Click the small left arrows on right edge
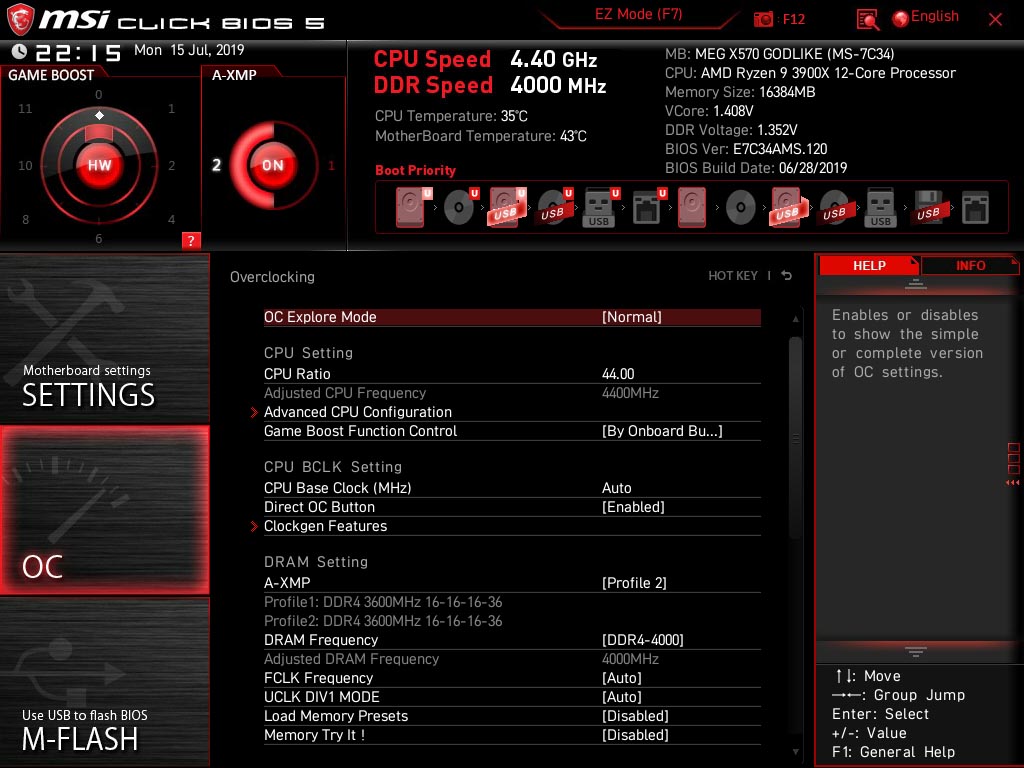 click(1012, 483)
